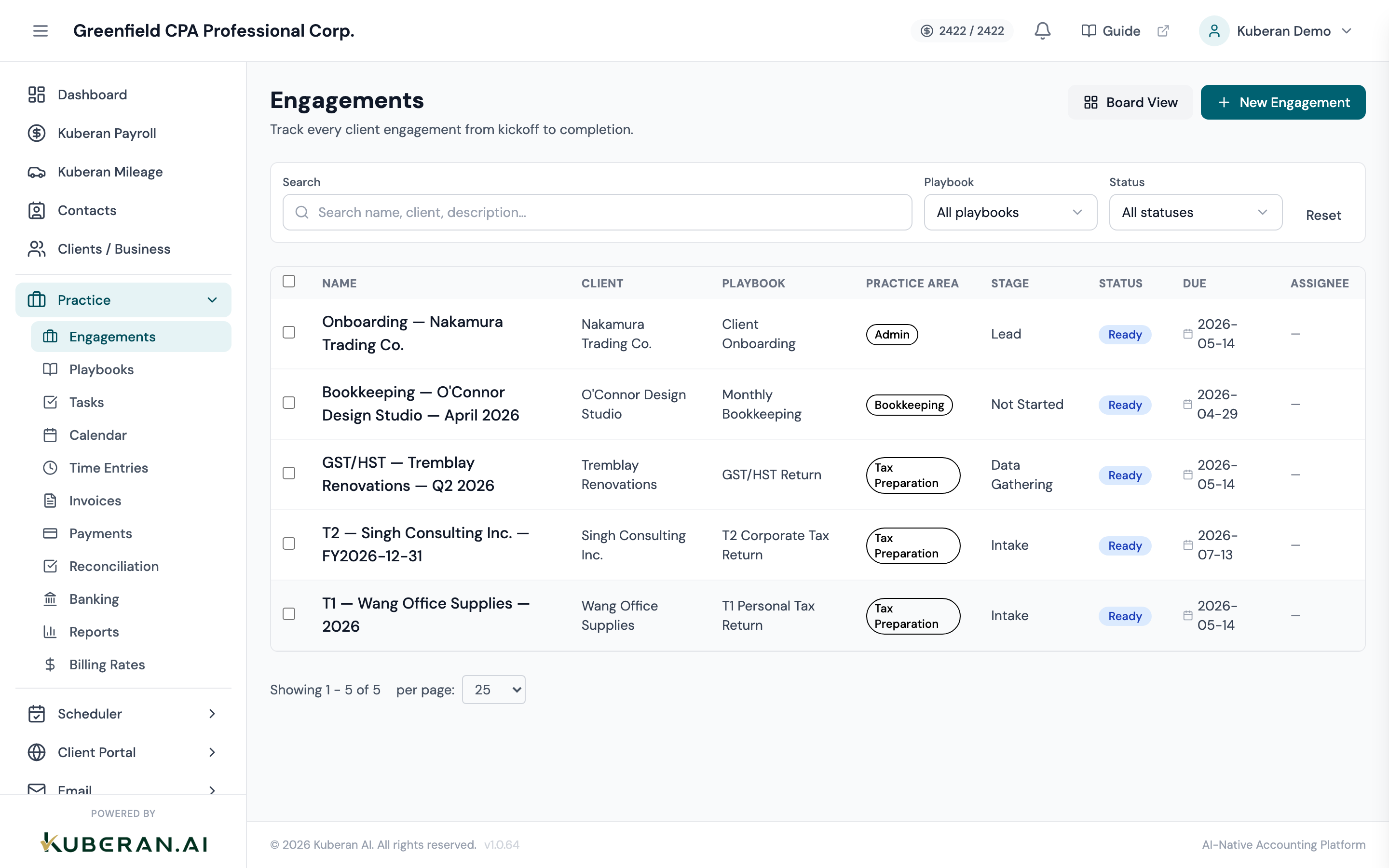Click the Reports bar chart icon
1389x868 pixels.
tap(50, 632)
